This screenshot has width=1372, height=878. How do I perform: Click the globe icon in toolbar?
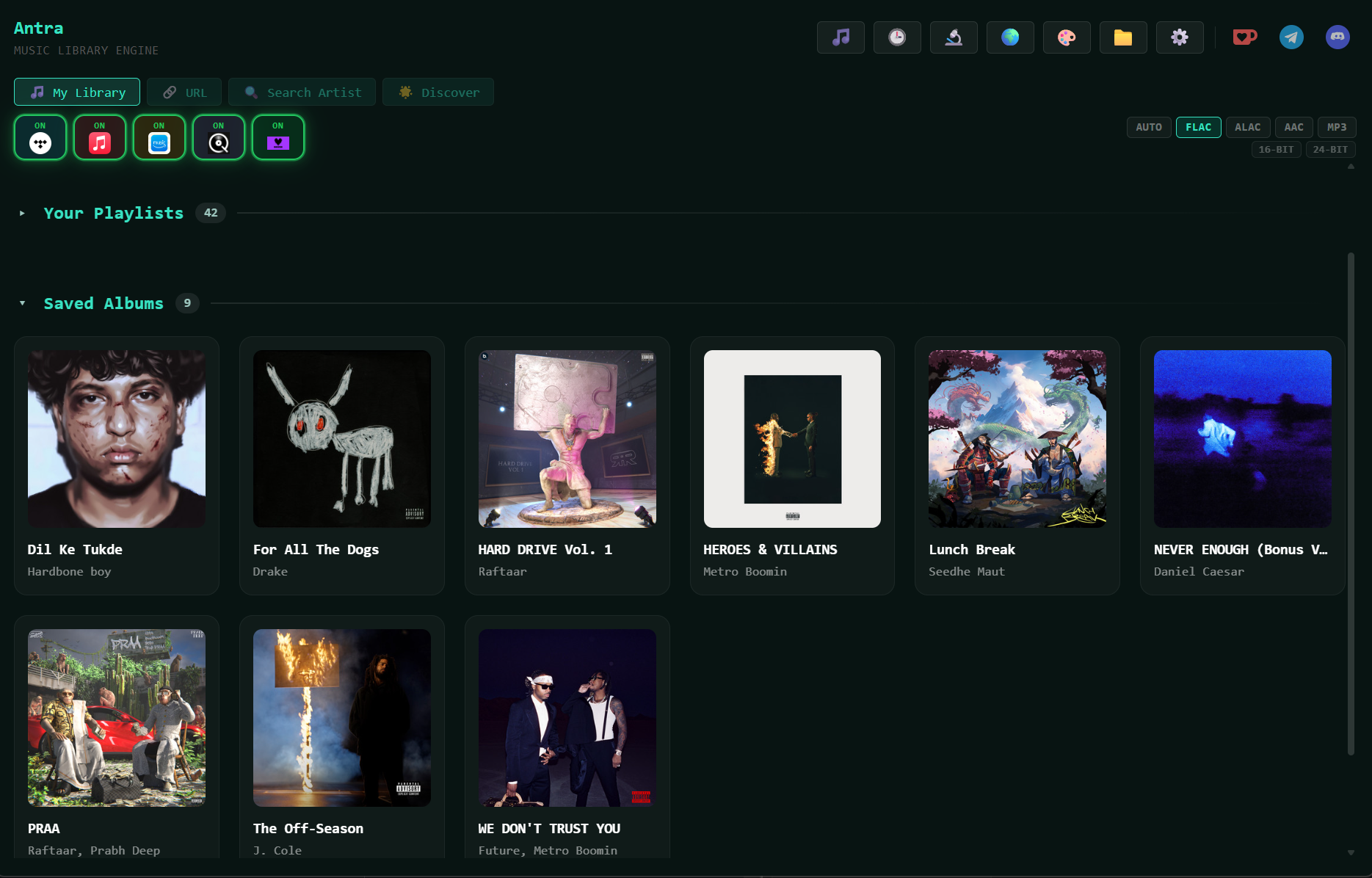coord(1010,37)
